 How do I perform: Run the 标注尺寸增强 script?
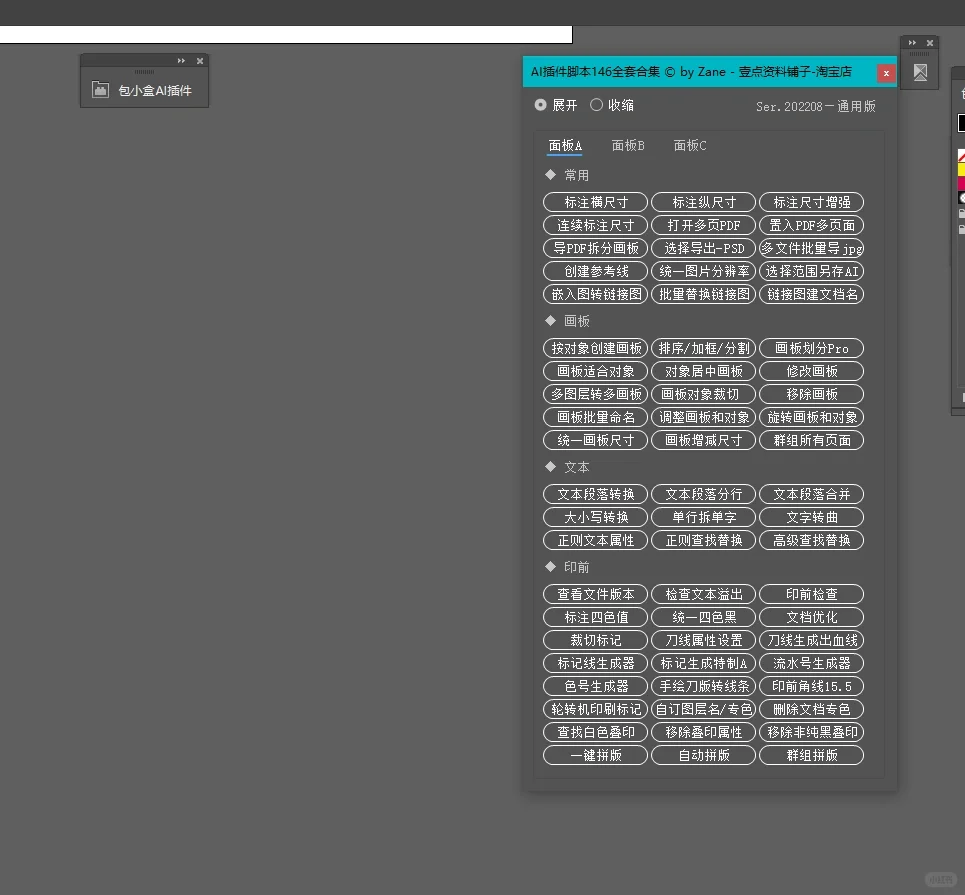(812, 202)
